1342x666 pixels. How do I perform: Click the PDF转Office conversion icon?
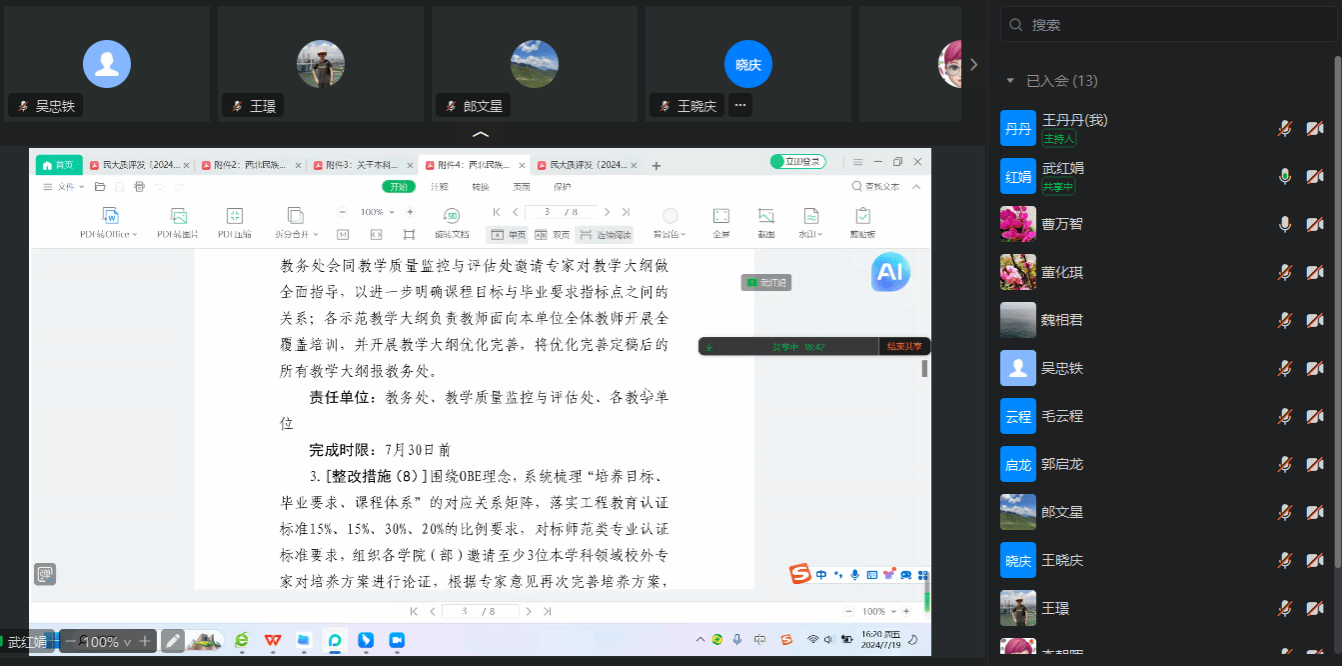tap(111, 216)
